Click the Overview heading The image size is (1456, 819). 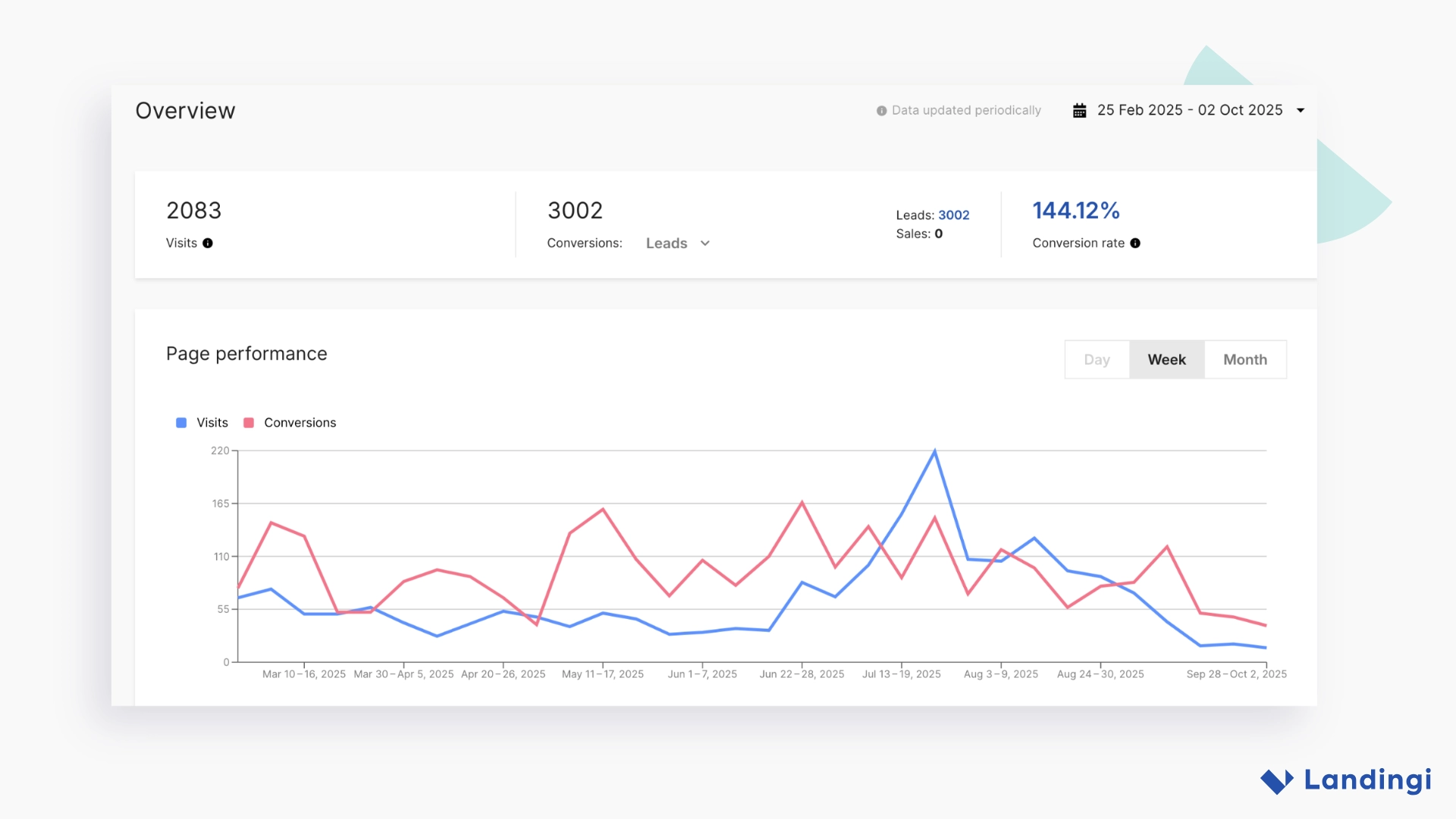click(x=185, y=110)
